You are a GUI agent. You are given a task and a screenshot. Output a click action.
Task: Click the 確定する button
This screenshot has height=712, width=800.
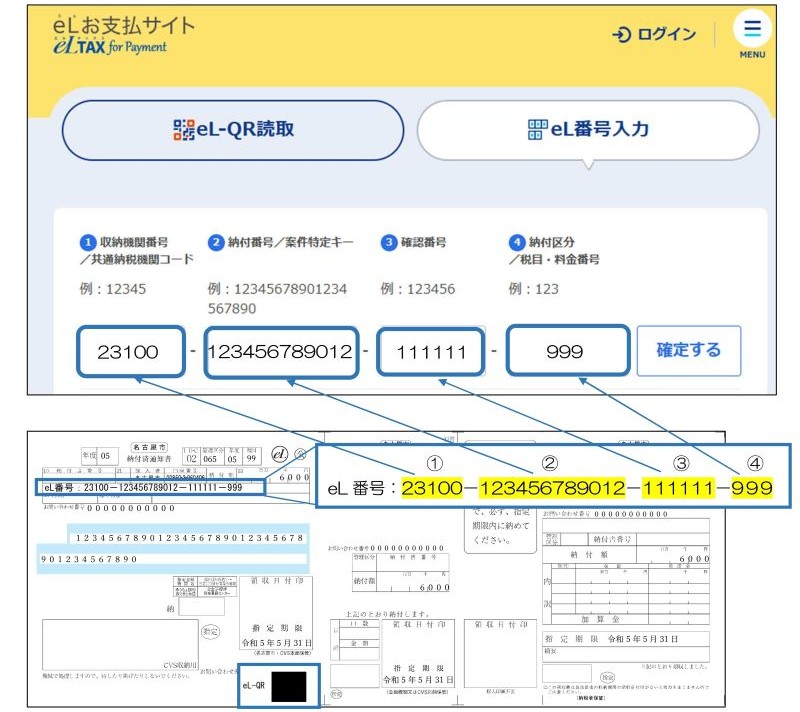point(689,350)
